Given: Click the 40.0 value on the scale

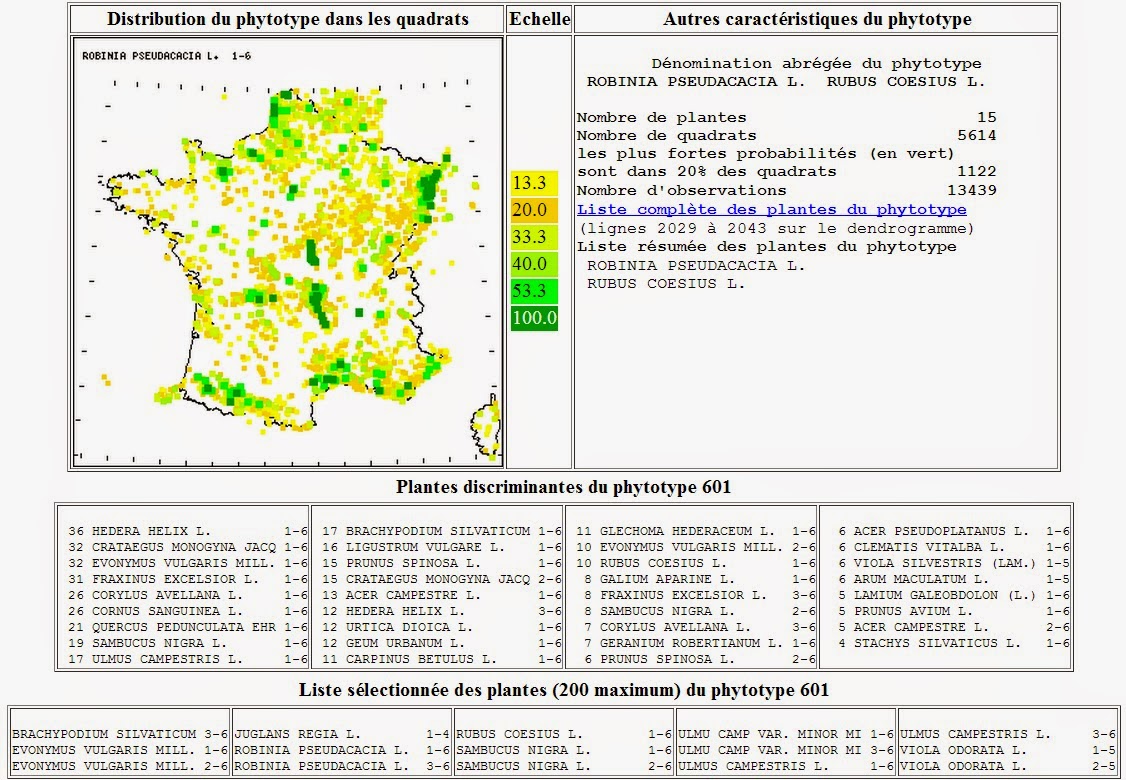Looking at the screenshot, I should (x=528, y=265).
